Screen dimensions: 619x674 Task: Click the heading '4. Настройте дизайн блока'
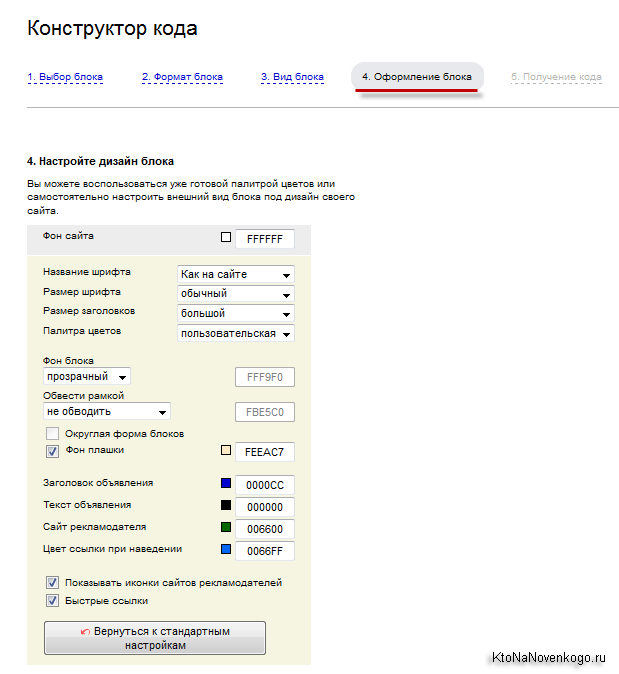[x=101, y=161]
